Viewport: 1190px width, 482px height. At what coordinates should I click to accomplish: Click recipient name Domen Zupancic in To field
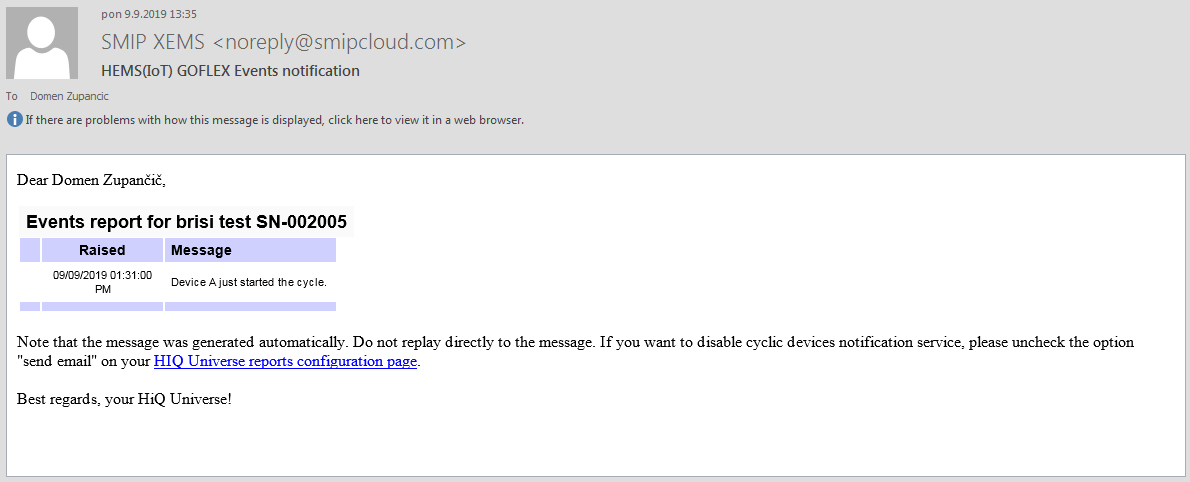pos(69,96)
